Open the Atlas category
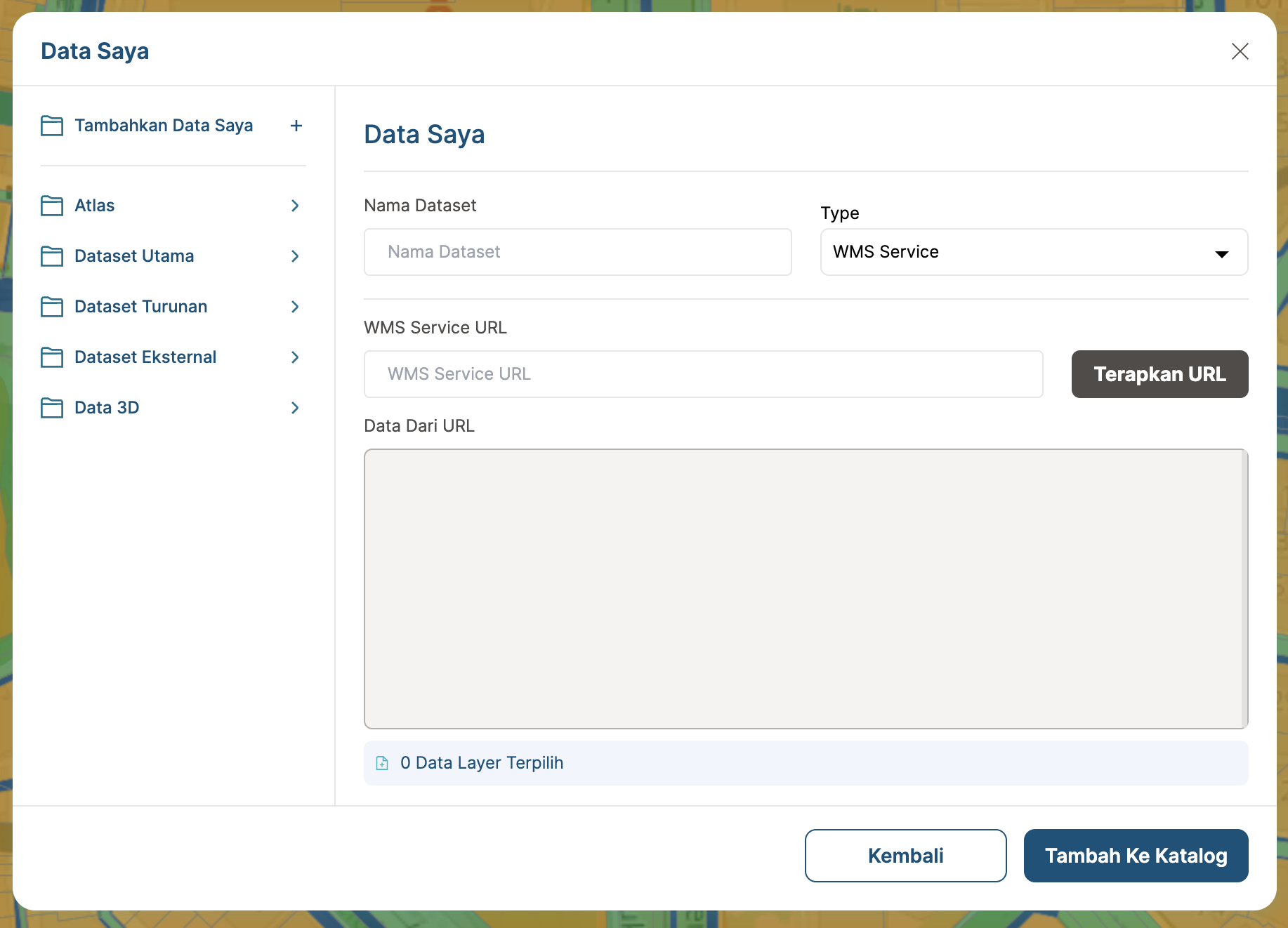This screenshot has width=1288, height=928. click(x=173, y=206)
